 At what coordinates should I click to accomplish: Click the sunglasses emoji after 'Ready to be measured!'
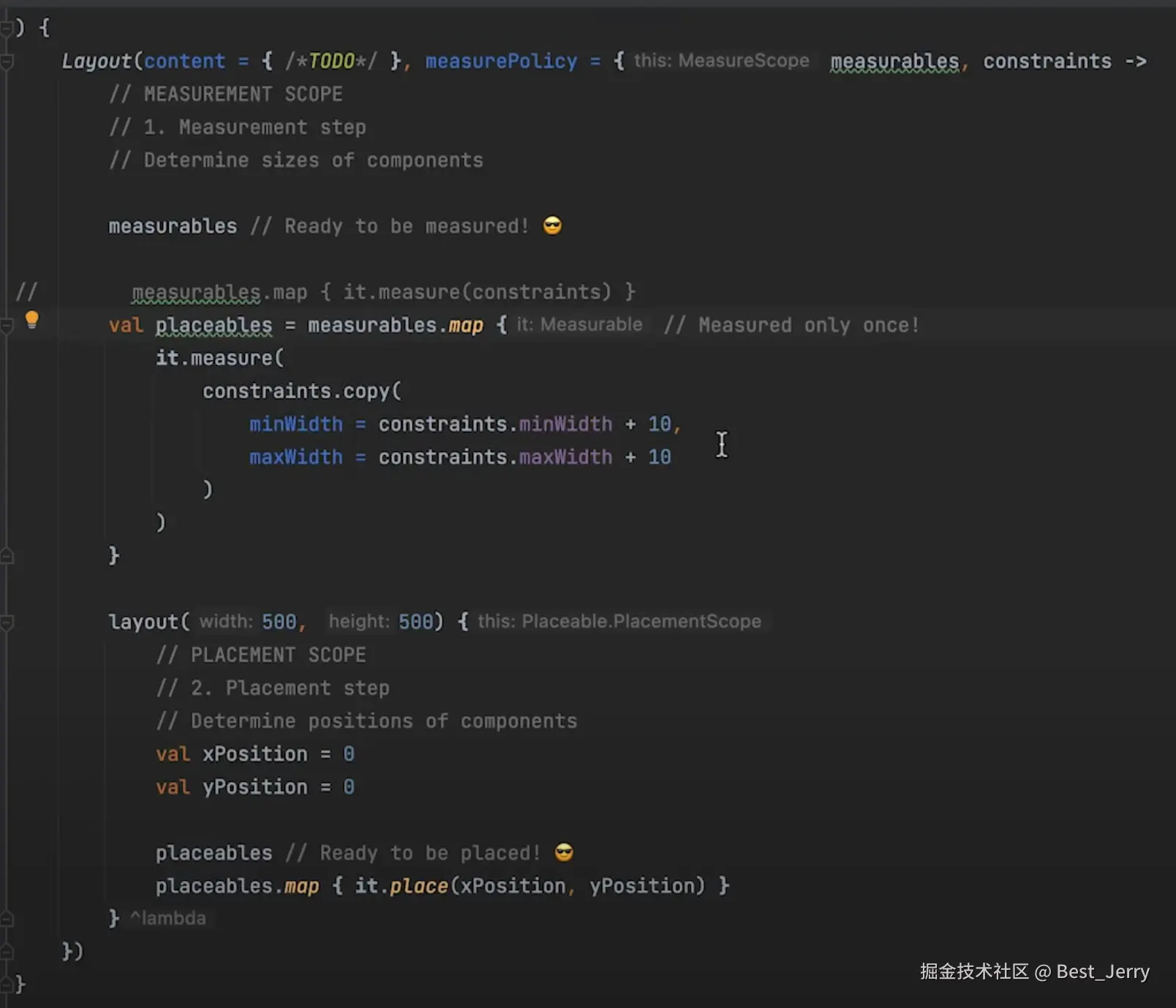553,226
